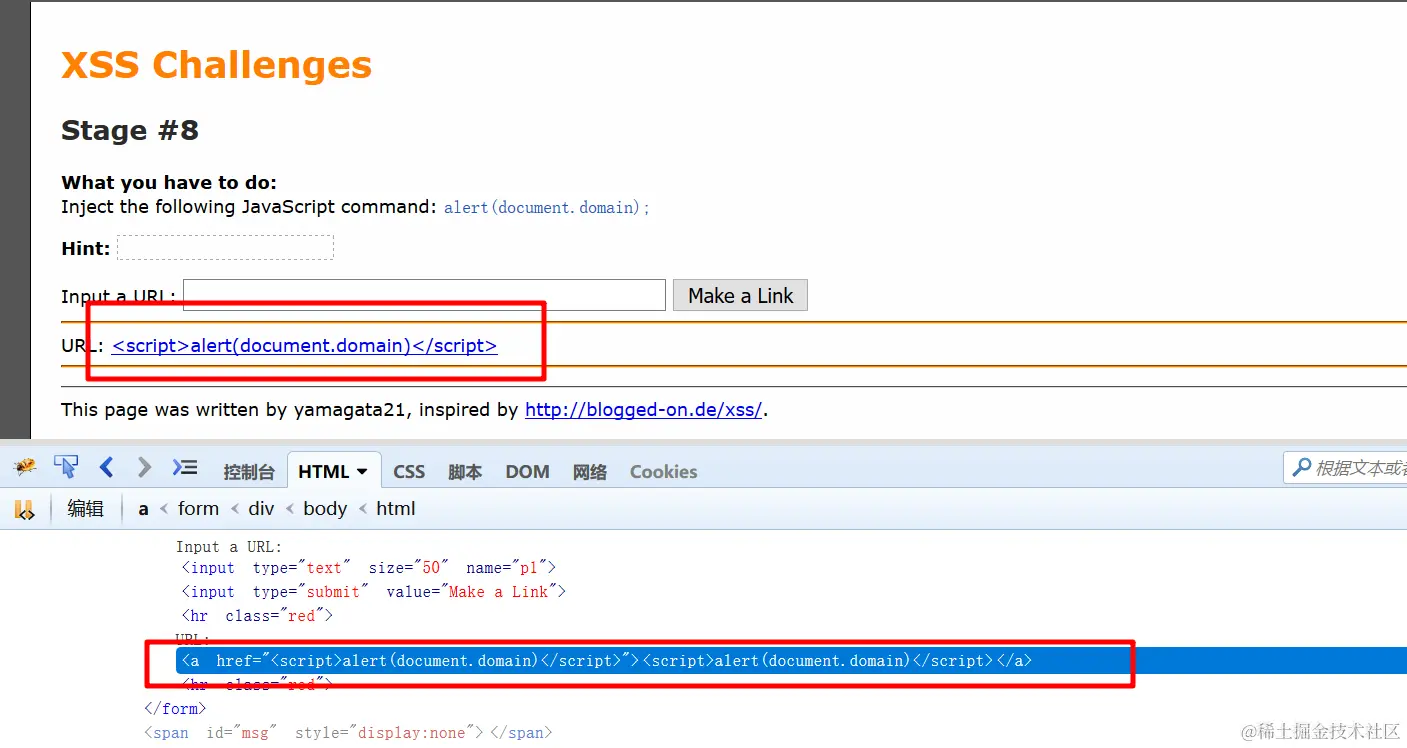Select the input type="submit" node
The height and width of the screenshot is (748, 1407).
(x=373, y=592)
